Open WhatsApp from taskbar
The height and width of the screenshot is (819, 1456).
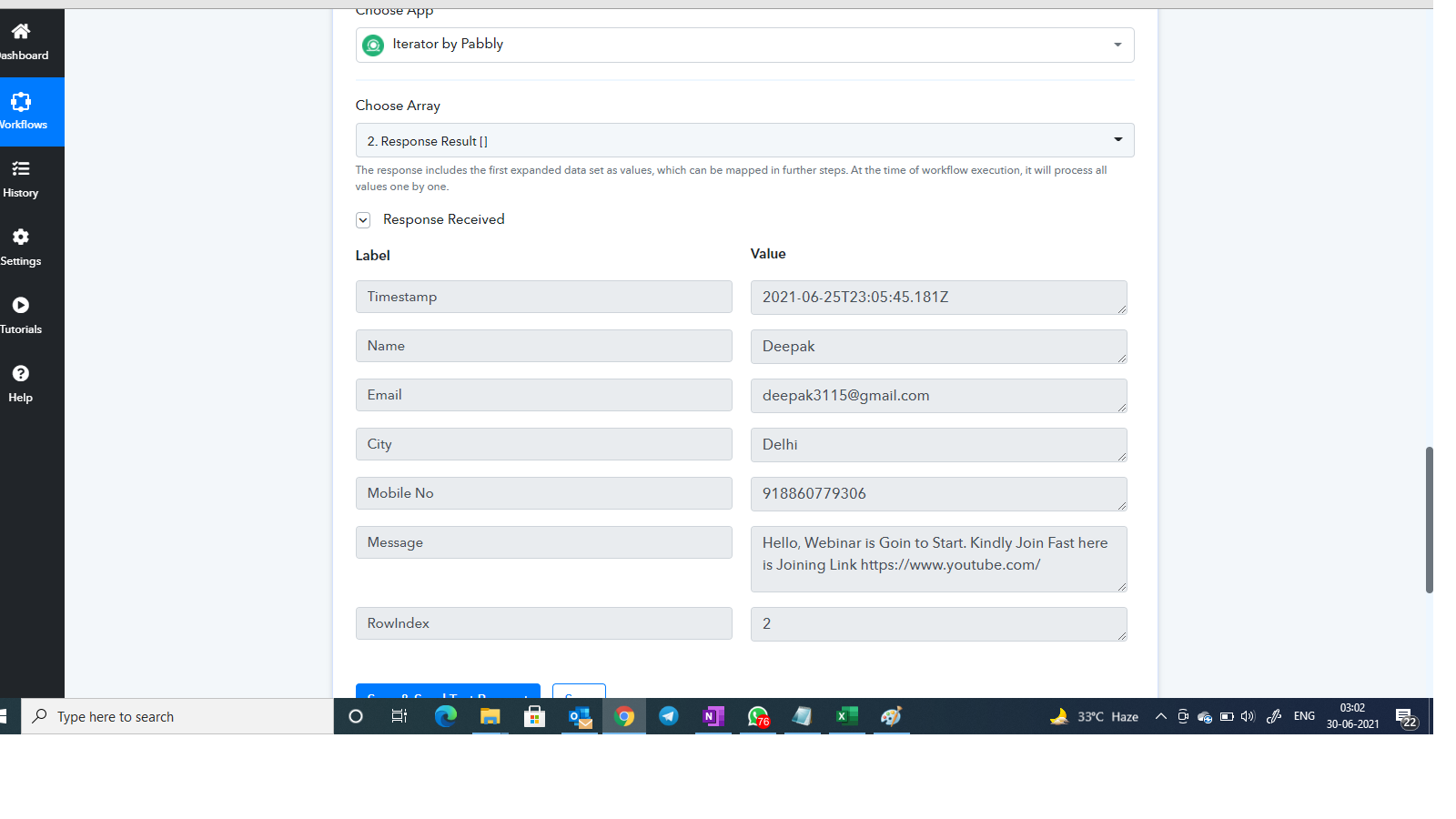758,717
